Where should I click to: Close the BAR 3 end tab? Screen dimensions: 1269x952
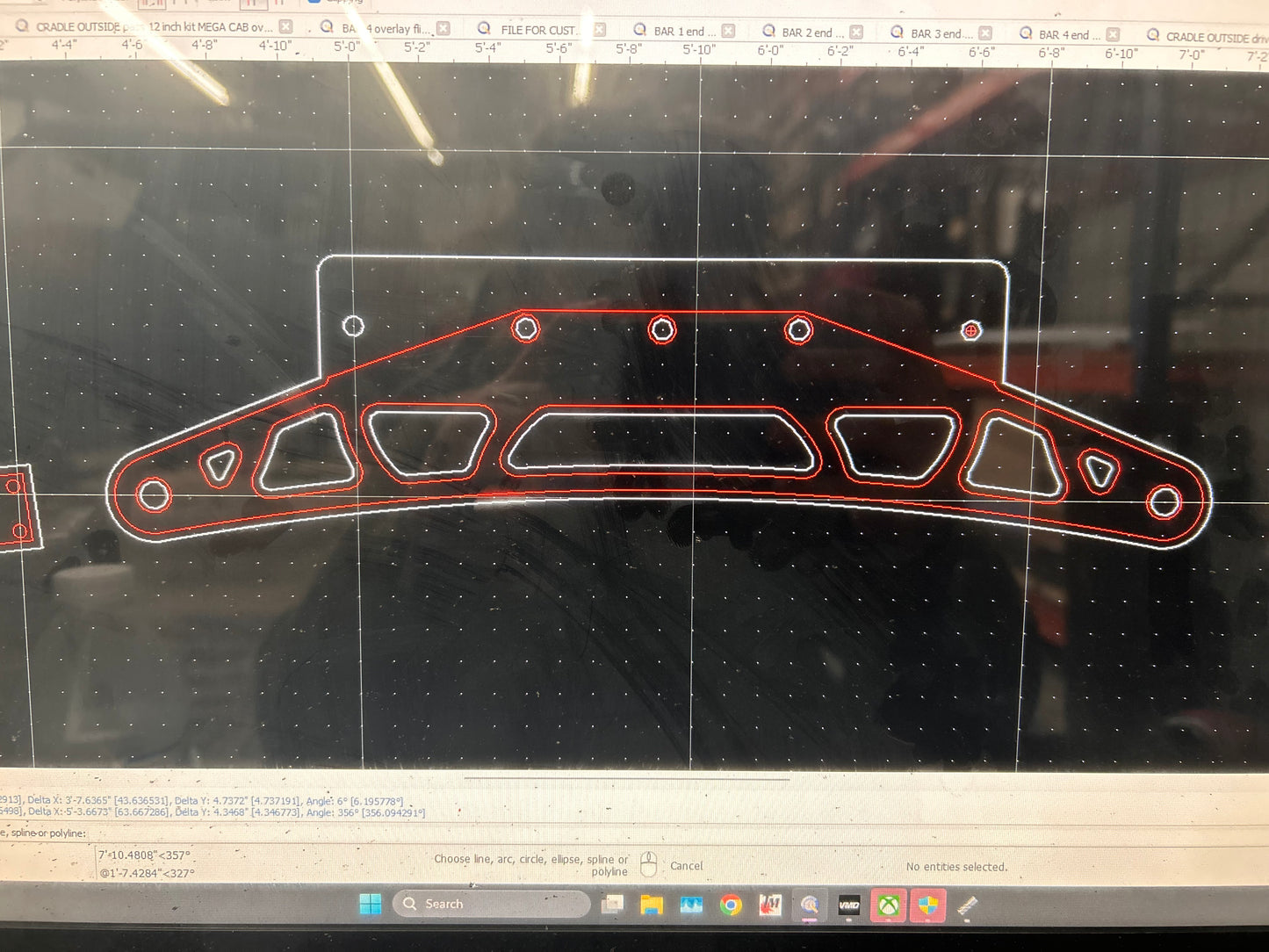(985, 33)
